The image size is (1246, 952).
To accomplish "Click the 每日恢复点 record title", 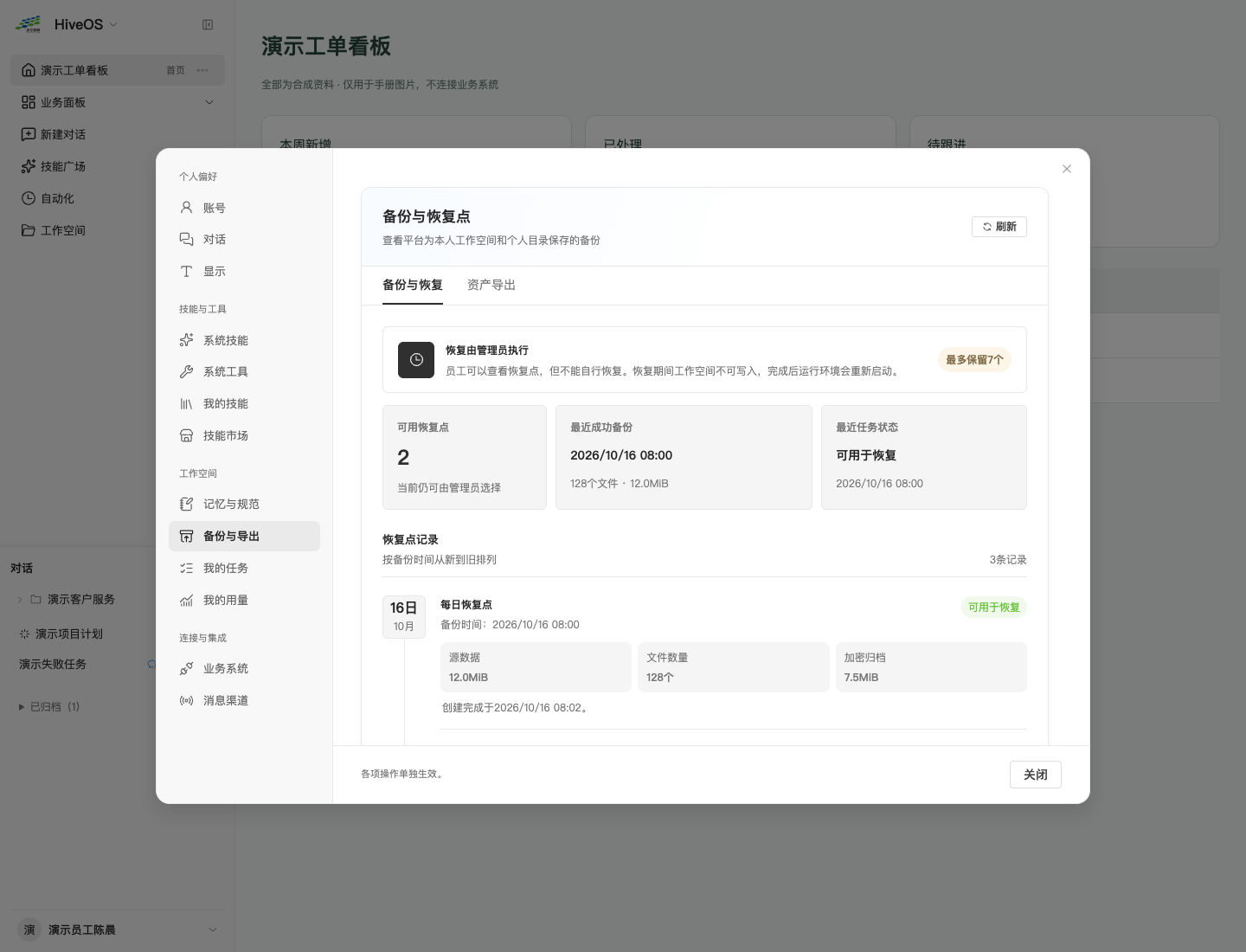I will click(x=466, y=605).
